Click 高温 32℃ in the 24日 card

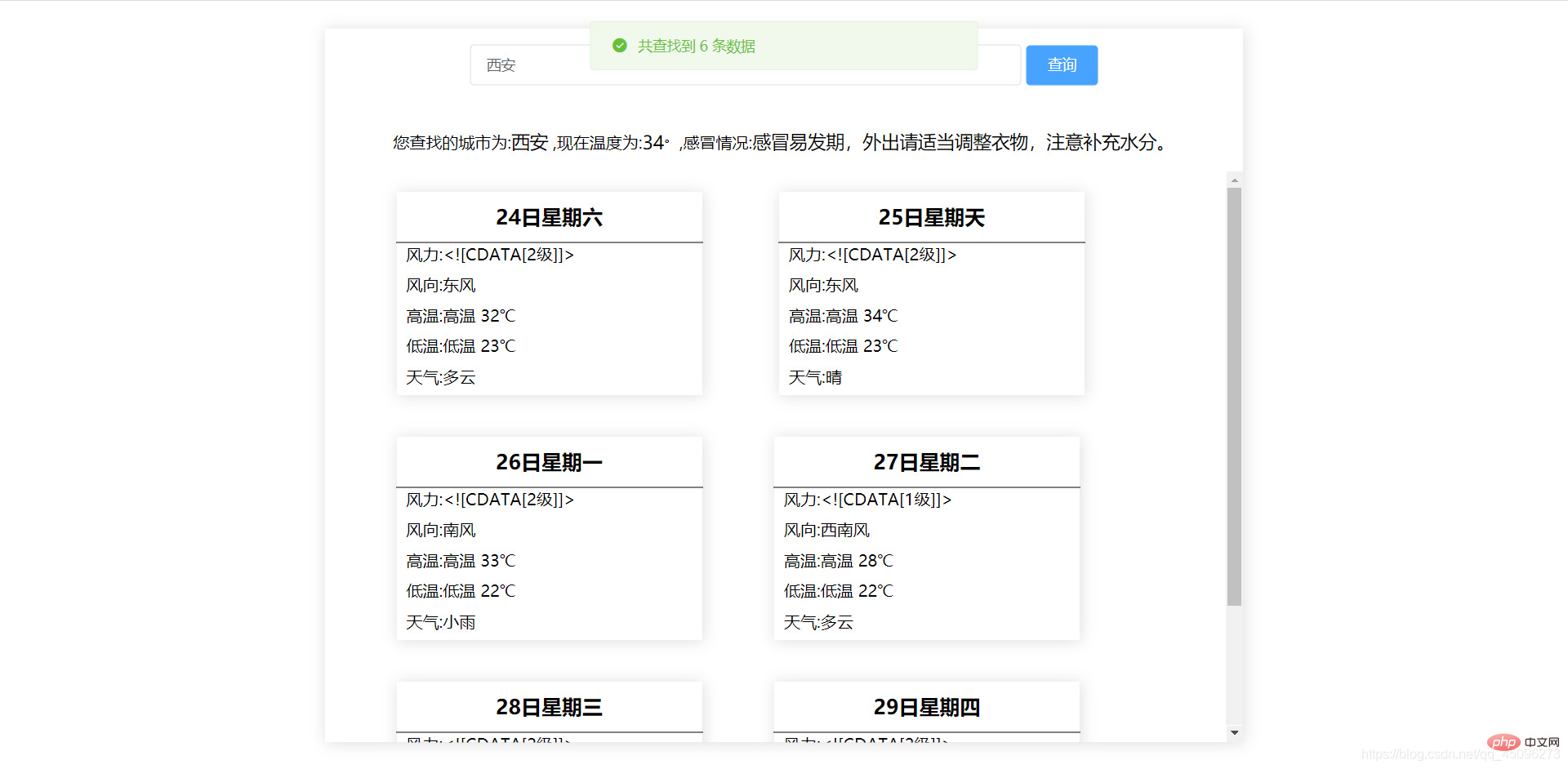(461, 316)
